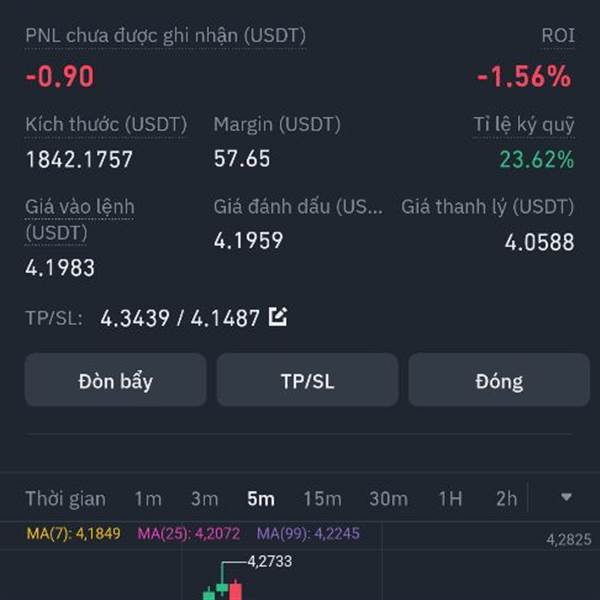Expand more timeframes dropdown arrow

[x=566, y=497]
